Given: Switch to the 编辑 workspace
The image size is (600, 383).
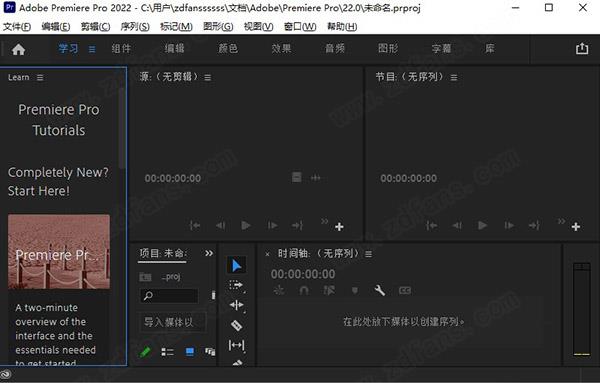Looking at the screenshot, I should 174,49.
